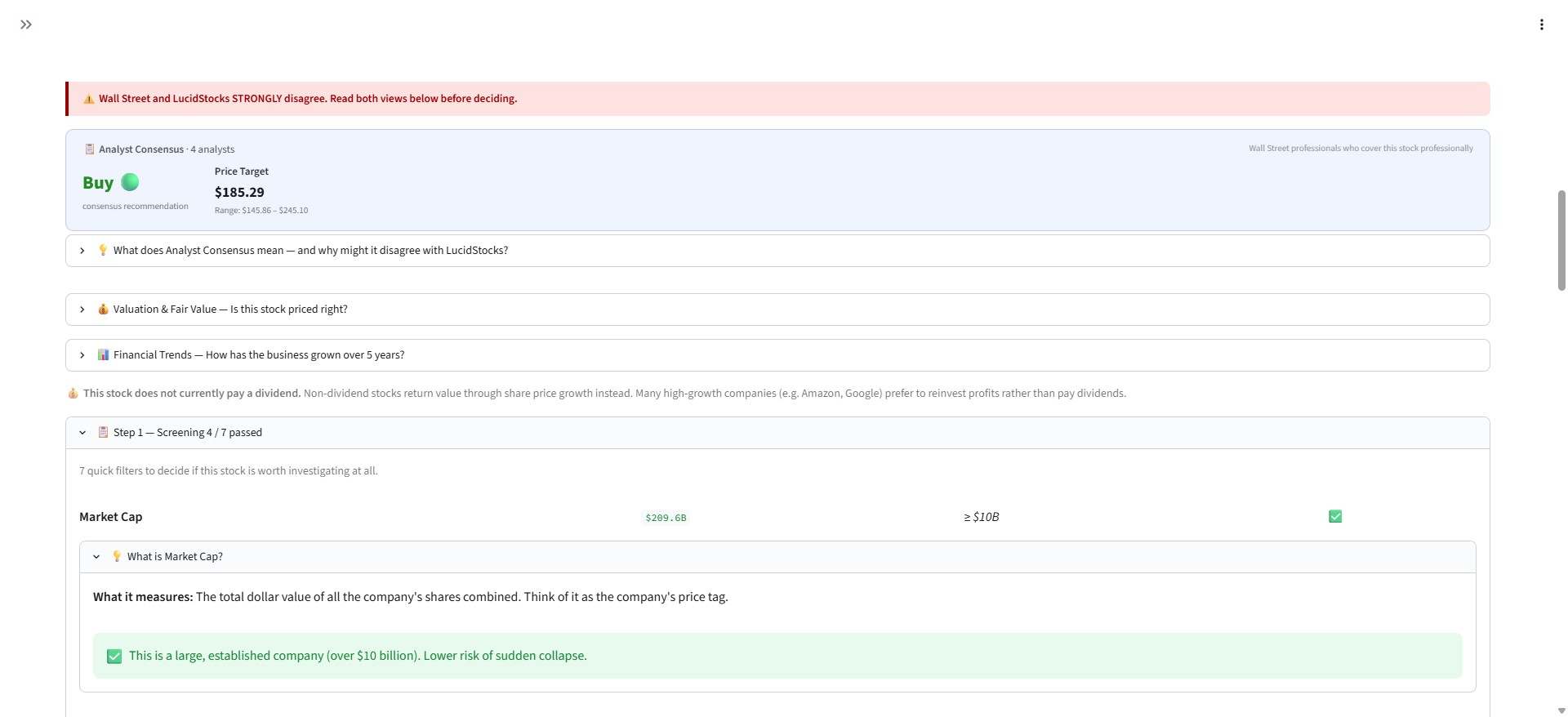Click the green Buy indicator circle

(130, 181)
